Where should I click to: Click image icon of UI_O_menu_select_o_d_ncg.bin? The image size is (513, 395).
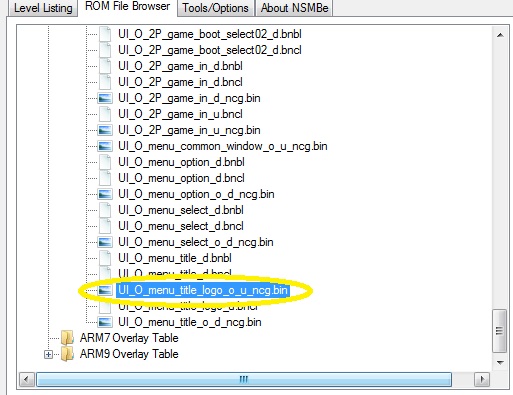pyautogui.click(x=105, y=242)
